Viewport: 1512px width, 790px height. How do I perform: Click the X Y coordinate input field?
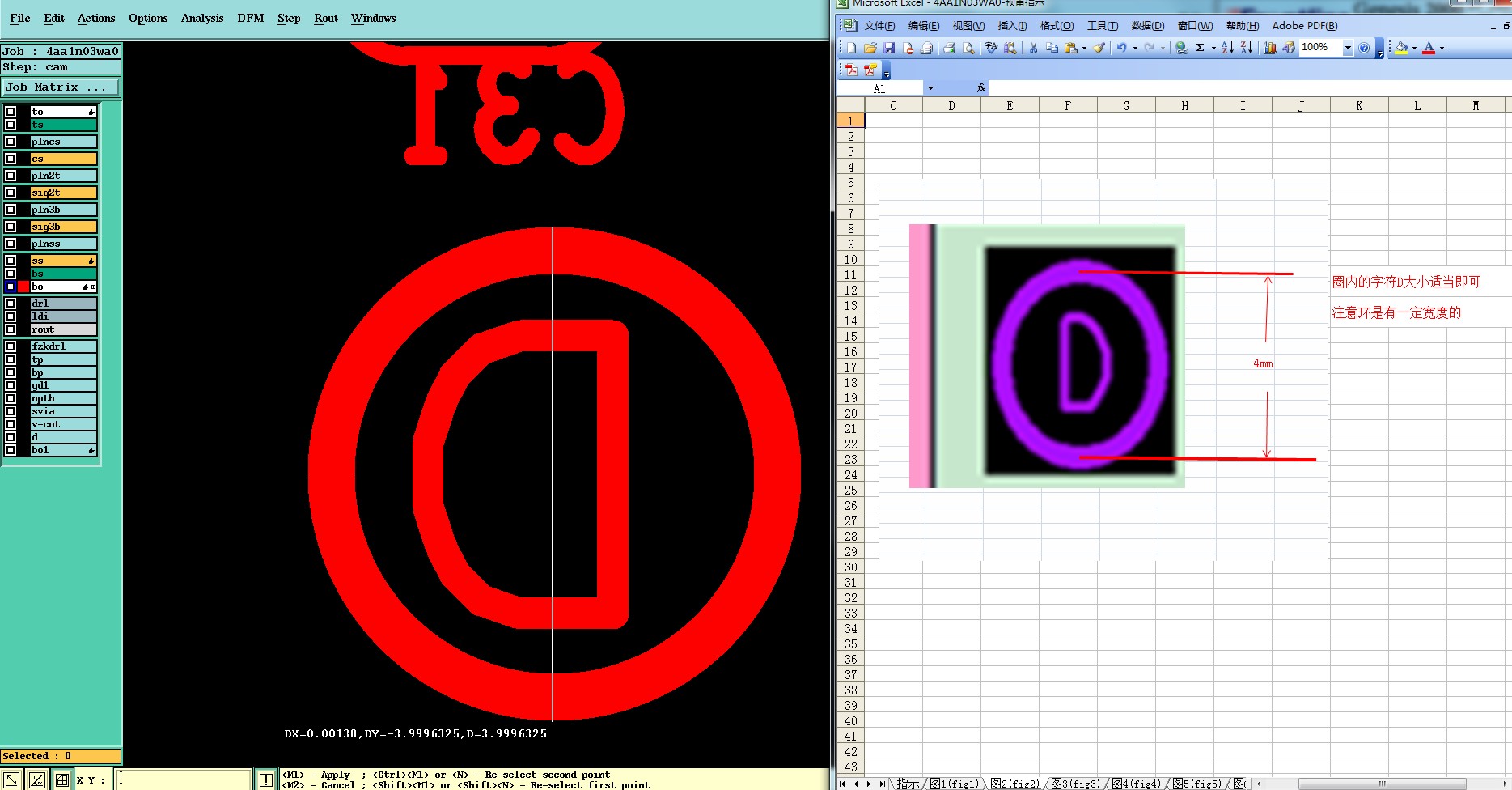click(184, 780)
